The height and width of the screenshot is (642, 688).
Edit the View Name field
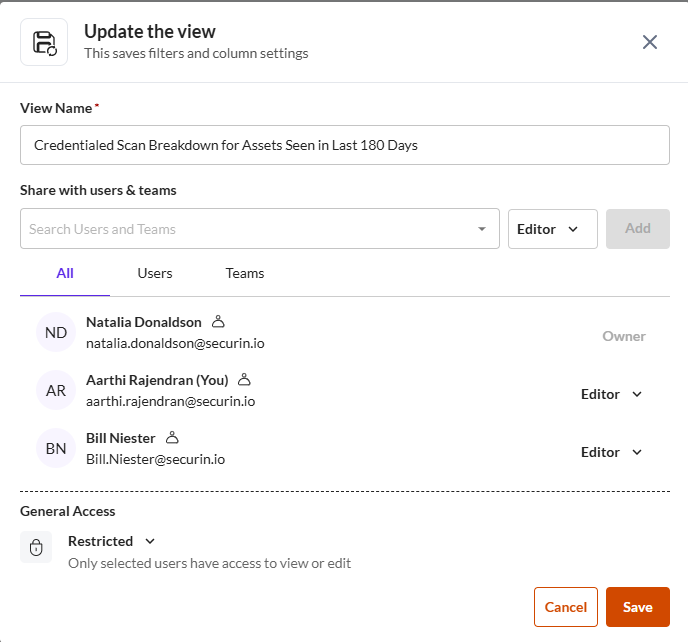click(344, 145)
